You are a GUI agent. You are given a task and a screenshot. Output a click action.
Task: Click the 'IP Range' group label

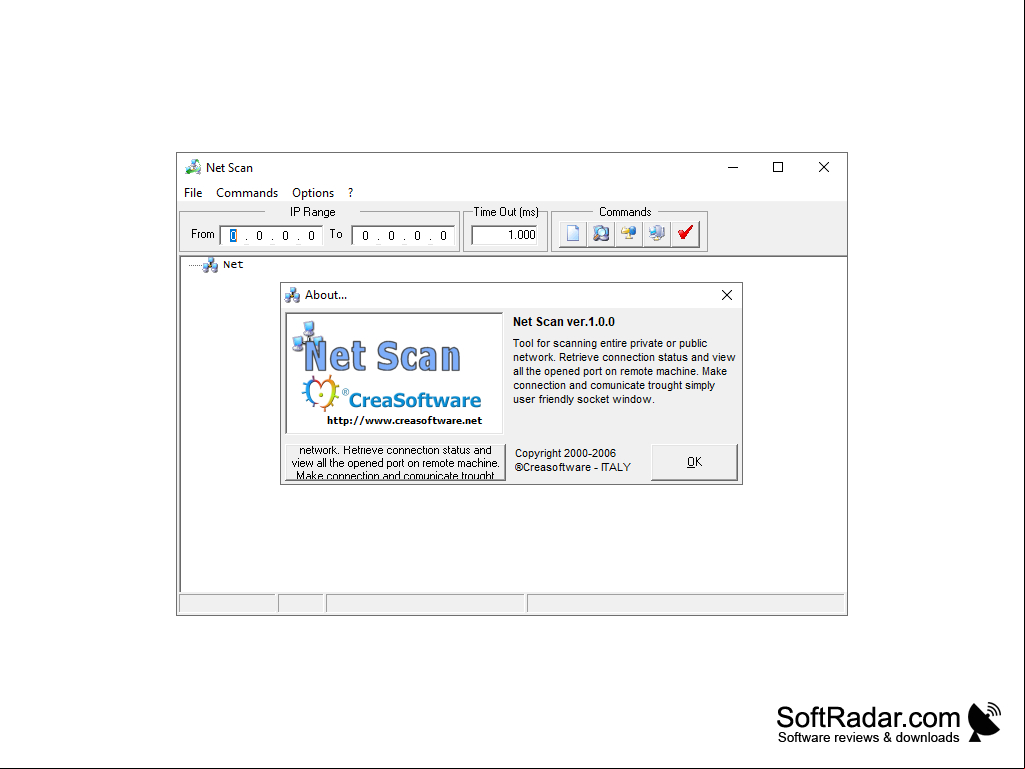click(312, 212)
